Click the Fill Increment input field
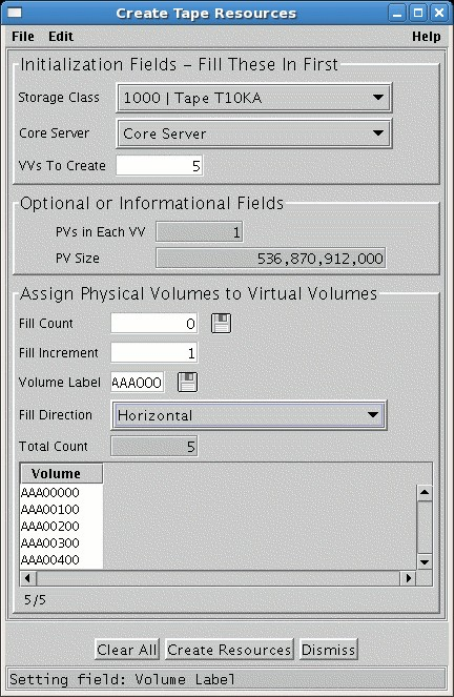 (x=154, y=353)
